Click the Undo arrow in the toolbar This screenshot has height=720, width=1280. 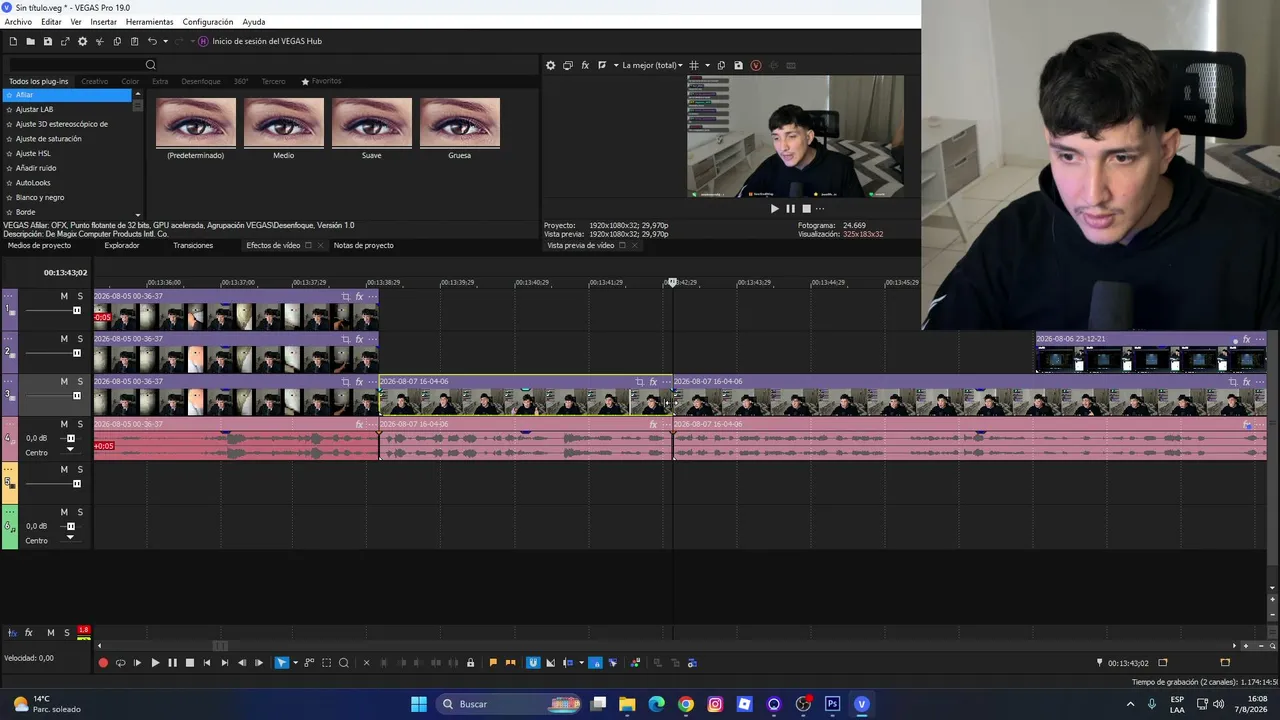152,41
